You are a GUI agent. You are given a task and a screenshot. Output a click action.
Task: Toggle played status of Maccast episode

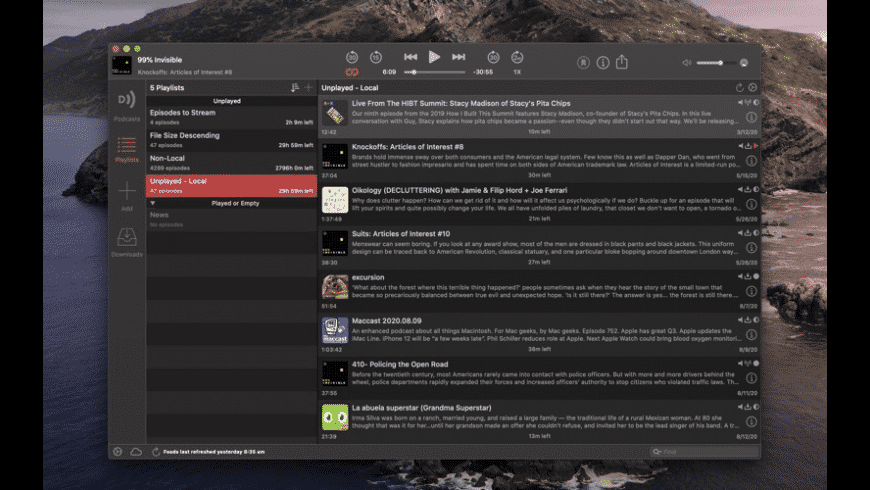pos(756,320)
